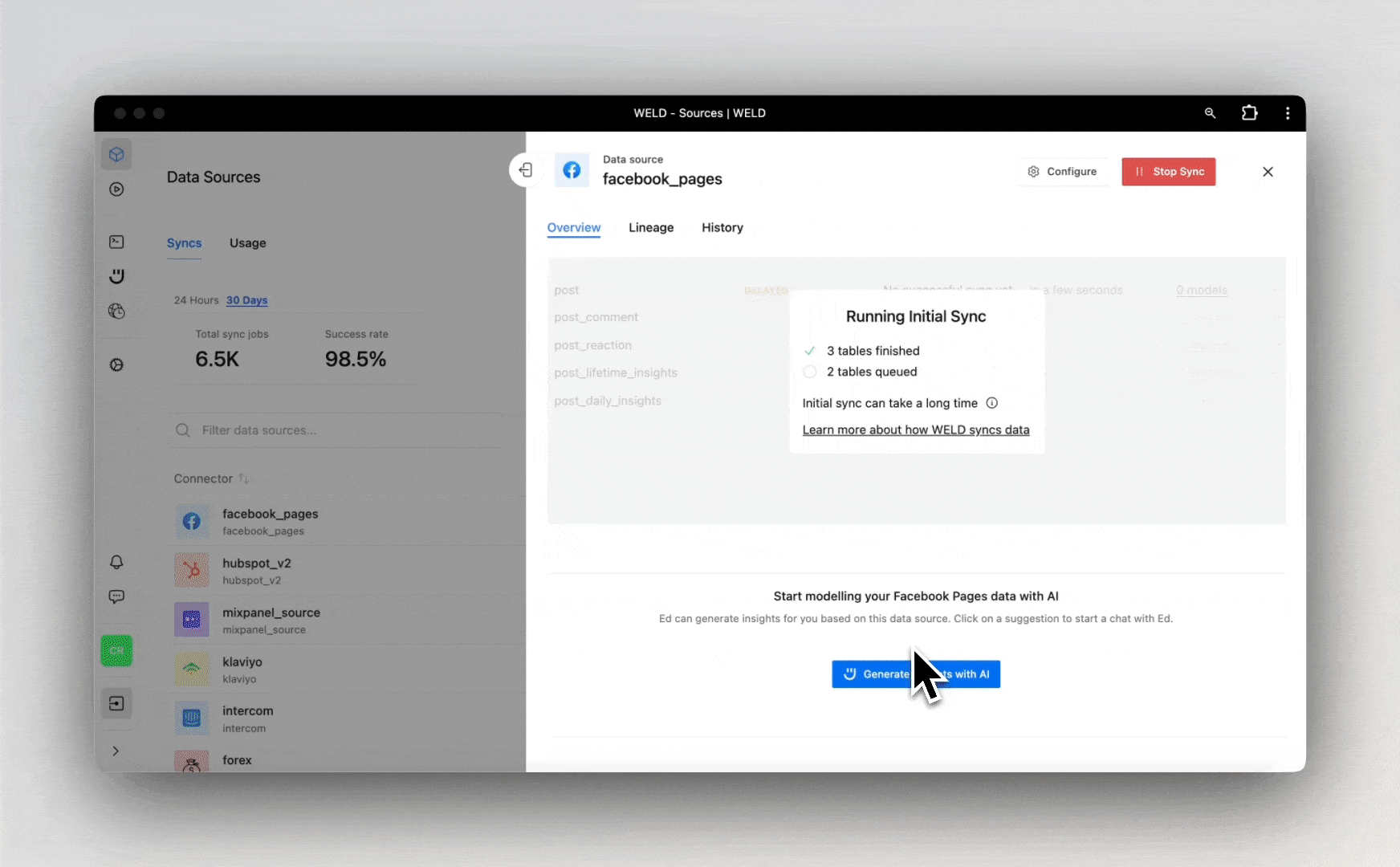
Task: Click the Stop Sync button
Action: [1168, 172]
